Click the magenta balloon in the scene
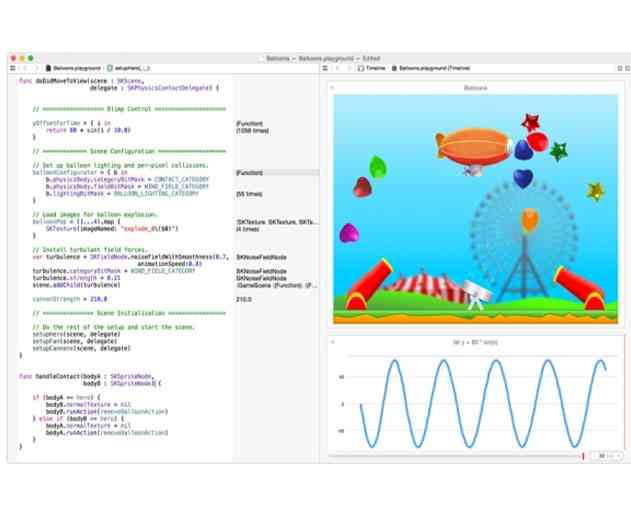Viewport: 631px width, 522px height. [x=348, y=233]
